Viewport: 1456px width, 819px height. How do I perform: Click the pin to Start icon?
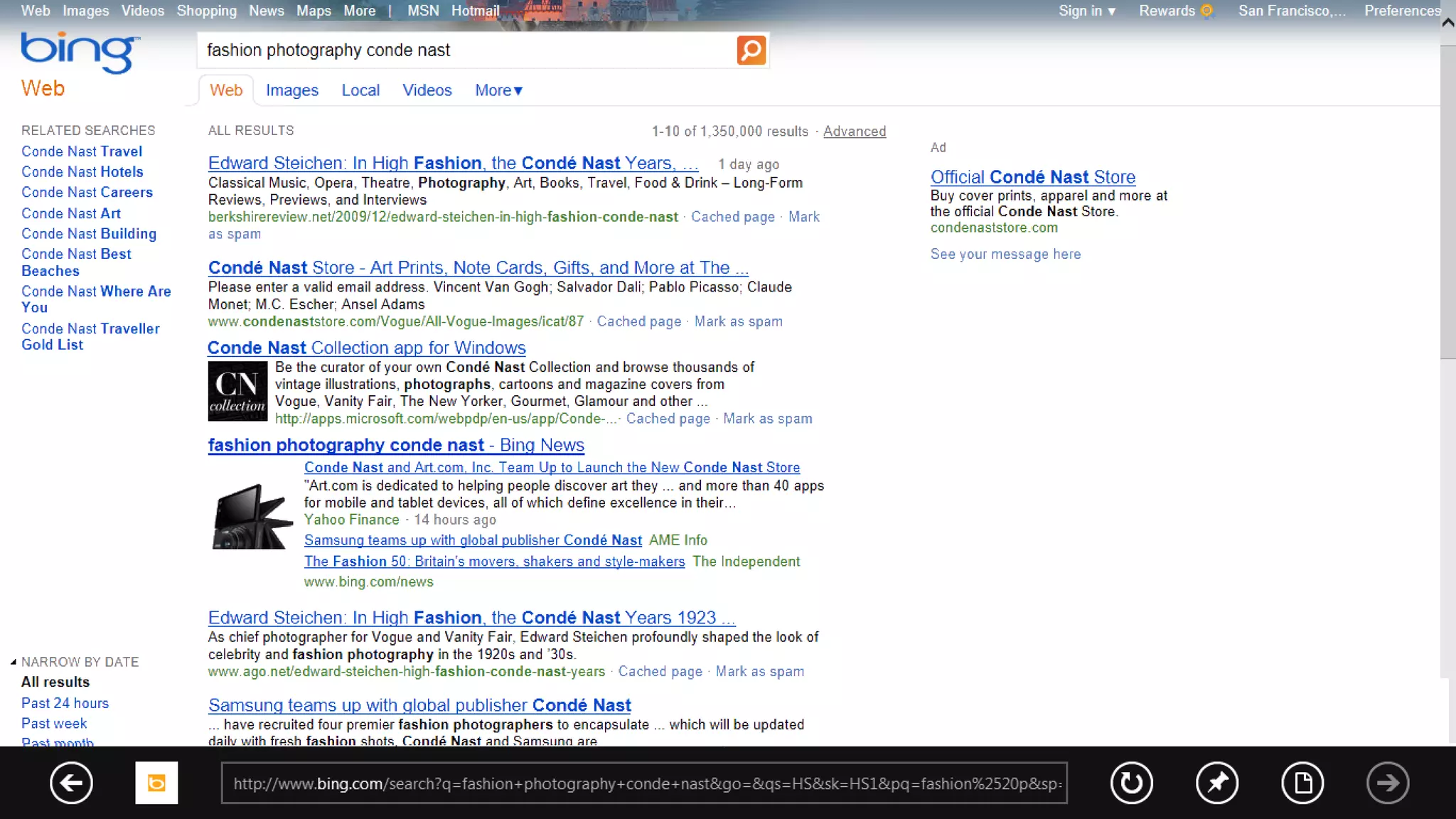[1216, 783]
